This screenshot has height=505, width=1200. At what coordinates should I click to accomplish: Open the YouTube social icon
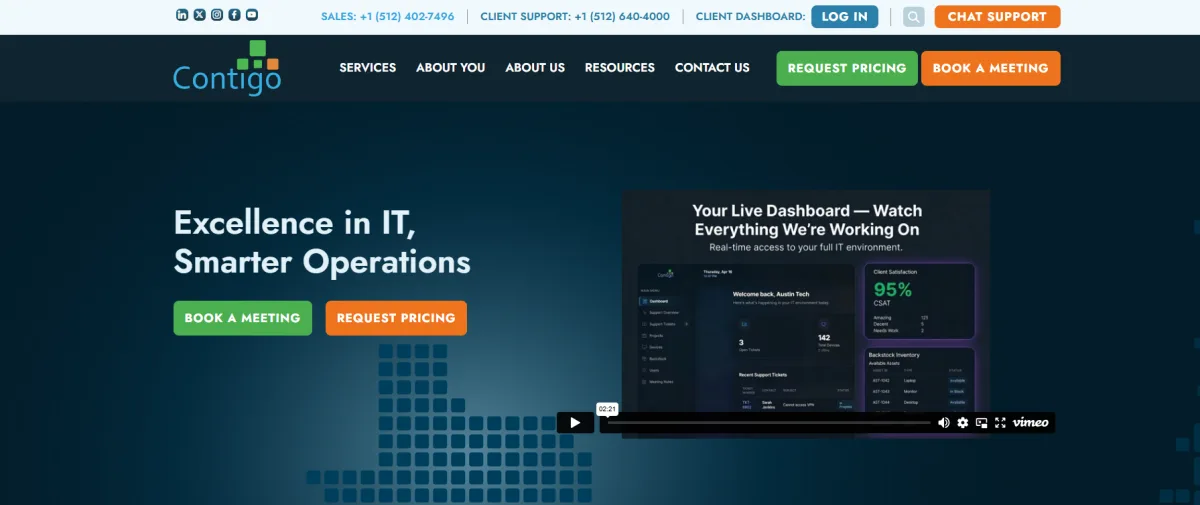tap(252, 15)
